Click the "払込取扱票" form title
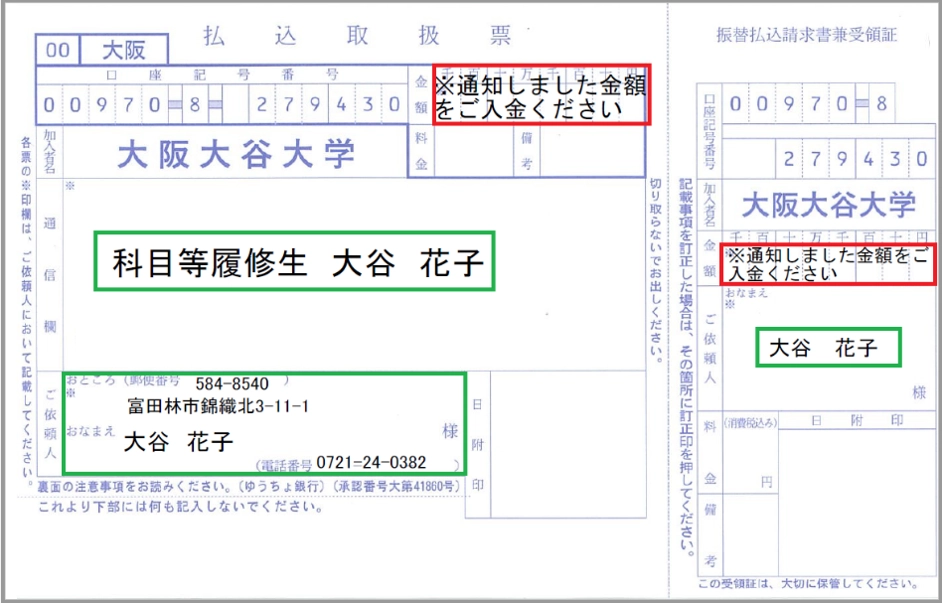Image resolution: width=947 pixels, height=605 pixels. (357, 36)
